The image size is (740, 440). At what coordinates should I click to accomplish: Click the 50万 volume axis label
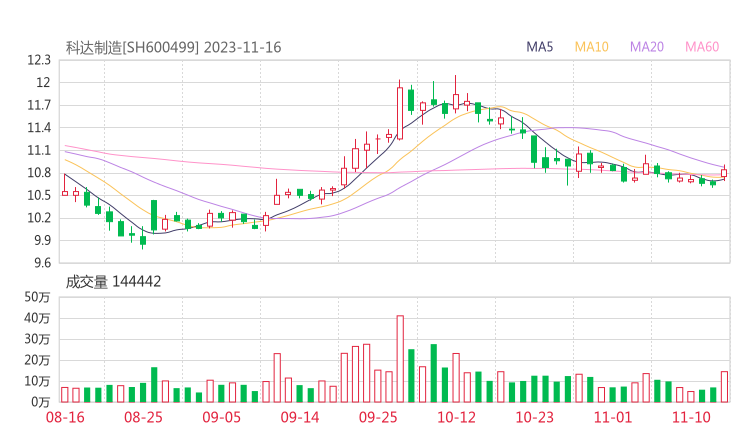[37, 297]
